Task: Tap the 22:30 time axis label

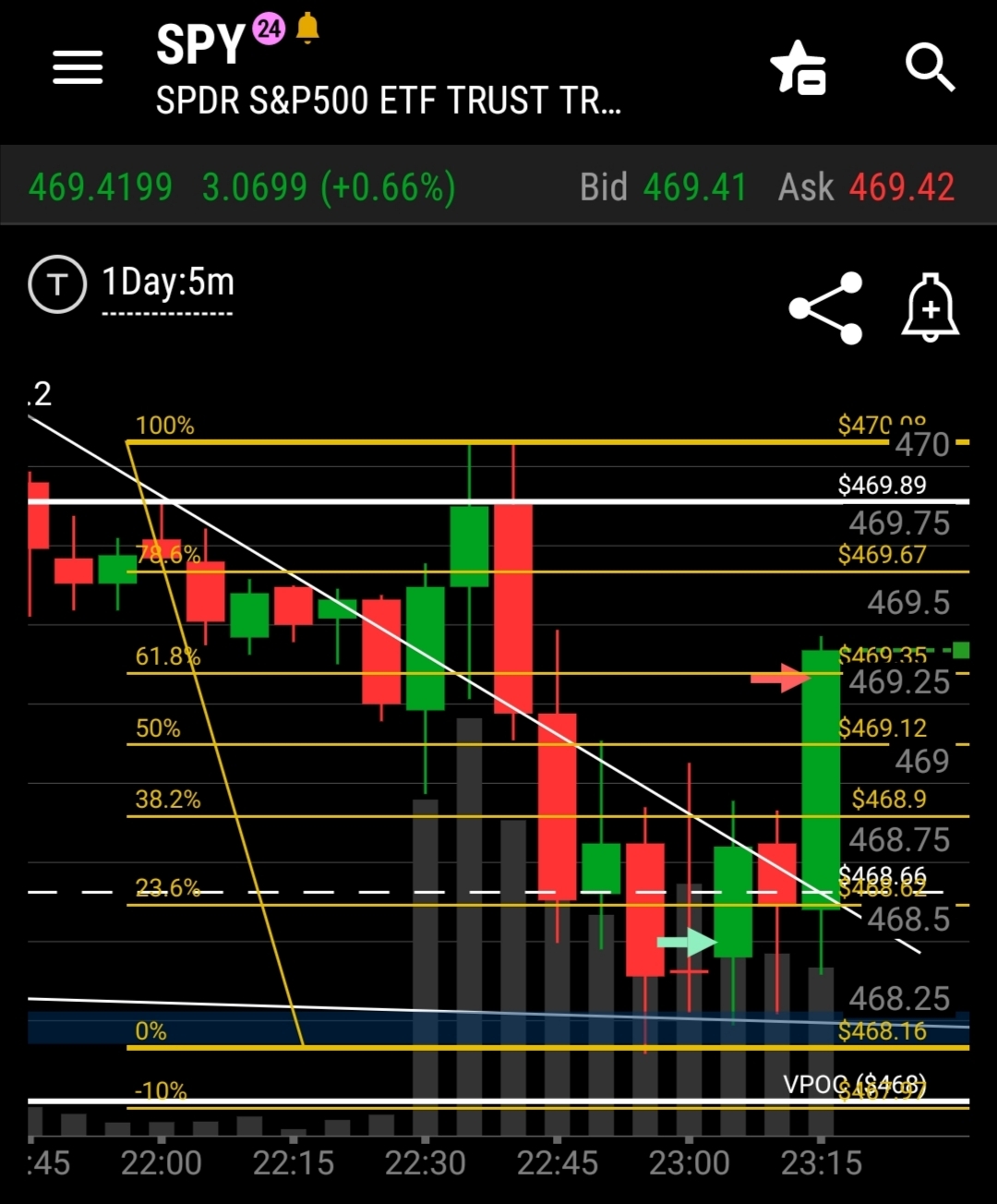Action: pos(426,1163)
